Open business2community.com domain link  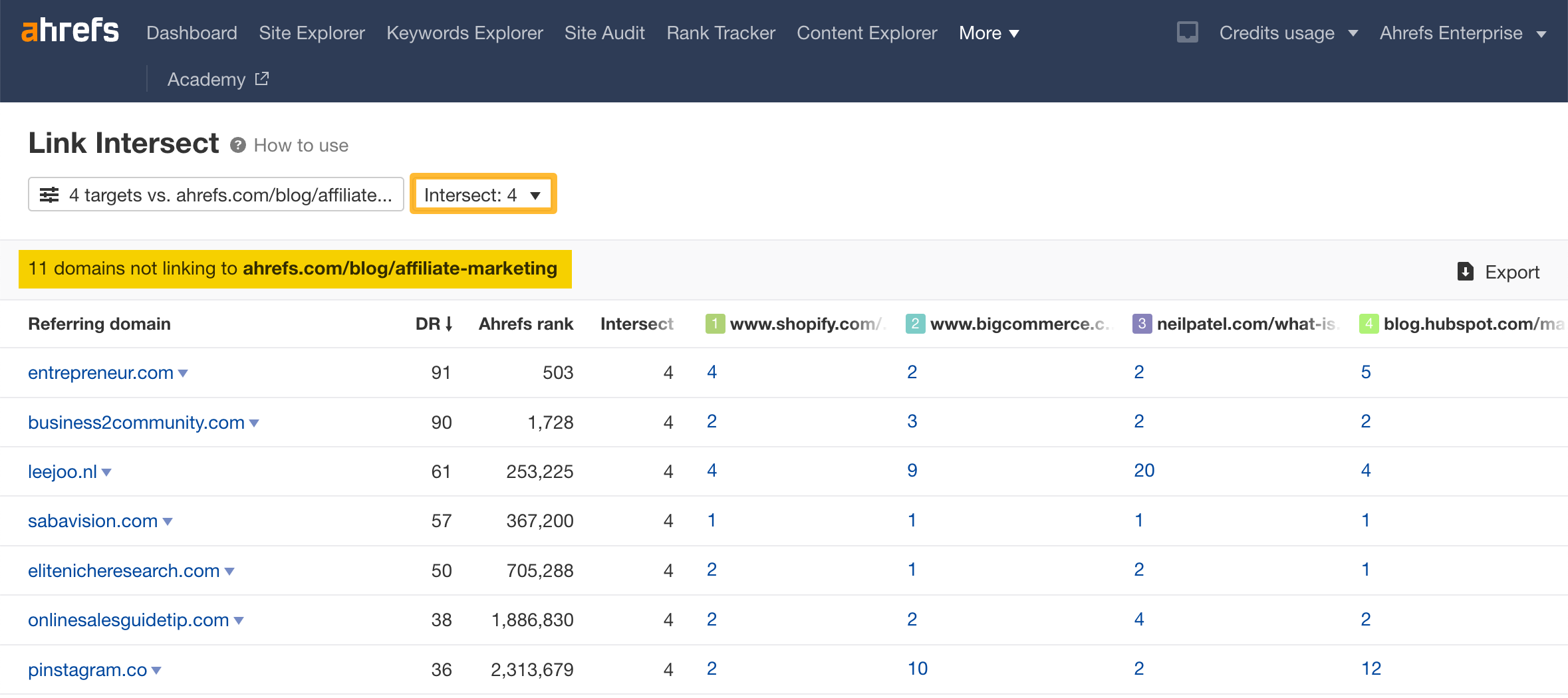click(x=136, y=422)
